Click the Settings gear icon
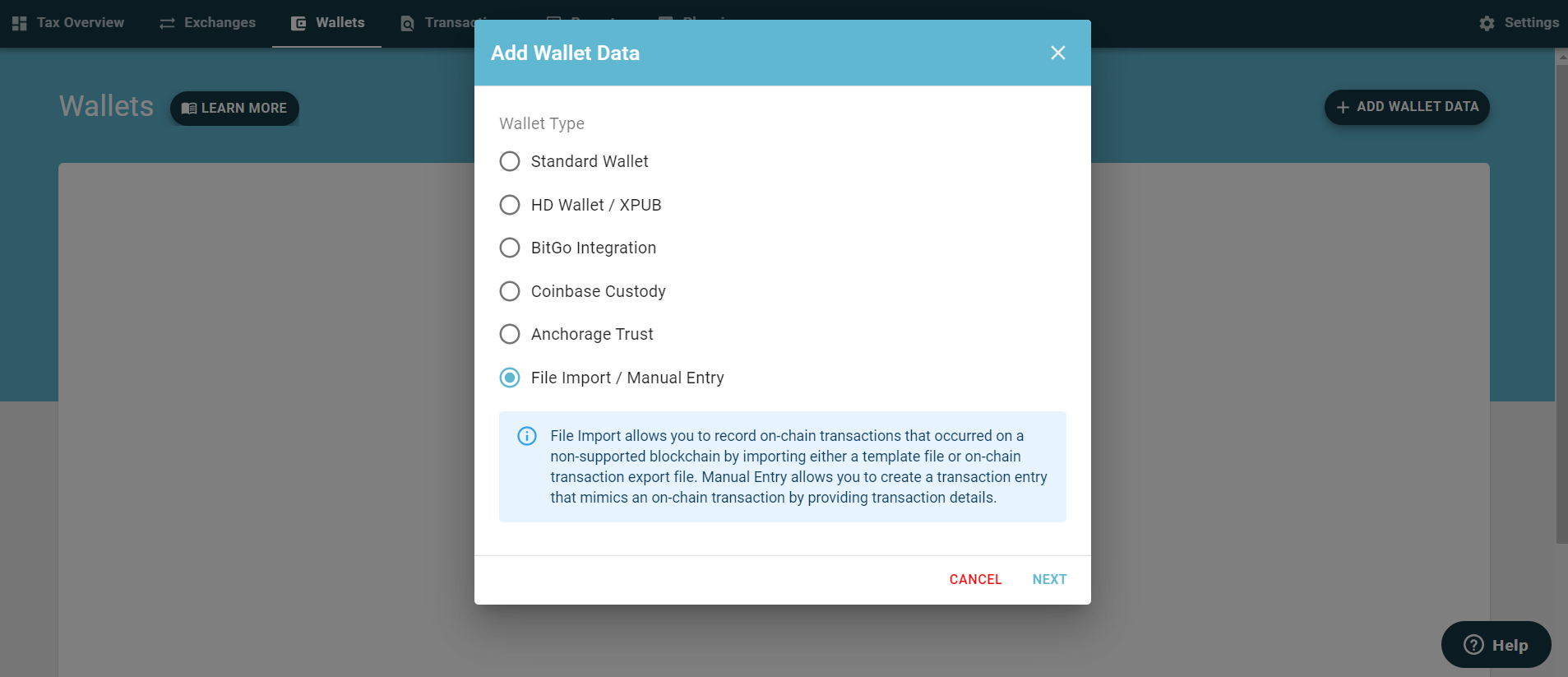This screenshot has width=1568, height=677. pyautogui.click(x=1487, y=23)
